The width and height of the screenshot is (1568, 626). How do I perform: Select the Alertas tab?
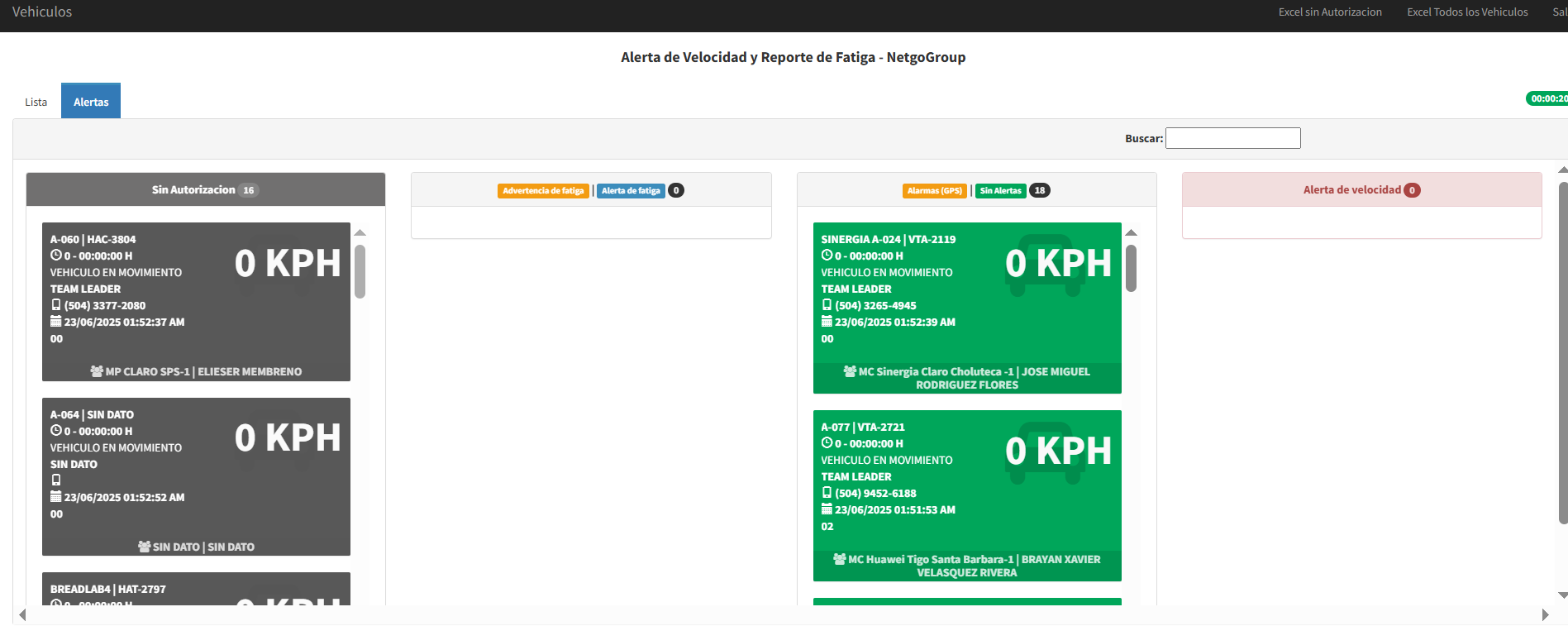point(91,102)
